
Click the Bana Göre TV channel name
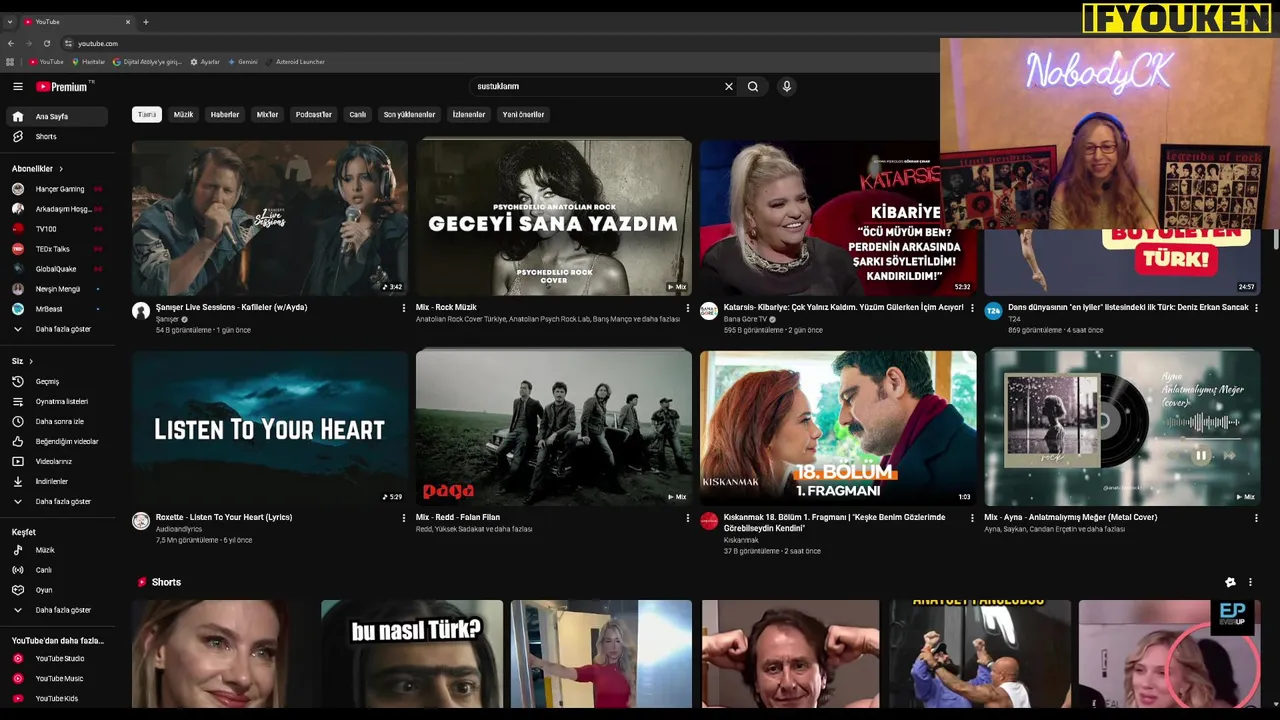pos(745,319)
